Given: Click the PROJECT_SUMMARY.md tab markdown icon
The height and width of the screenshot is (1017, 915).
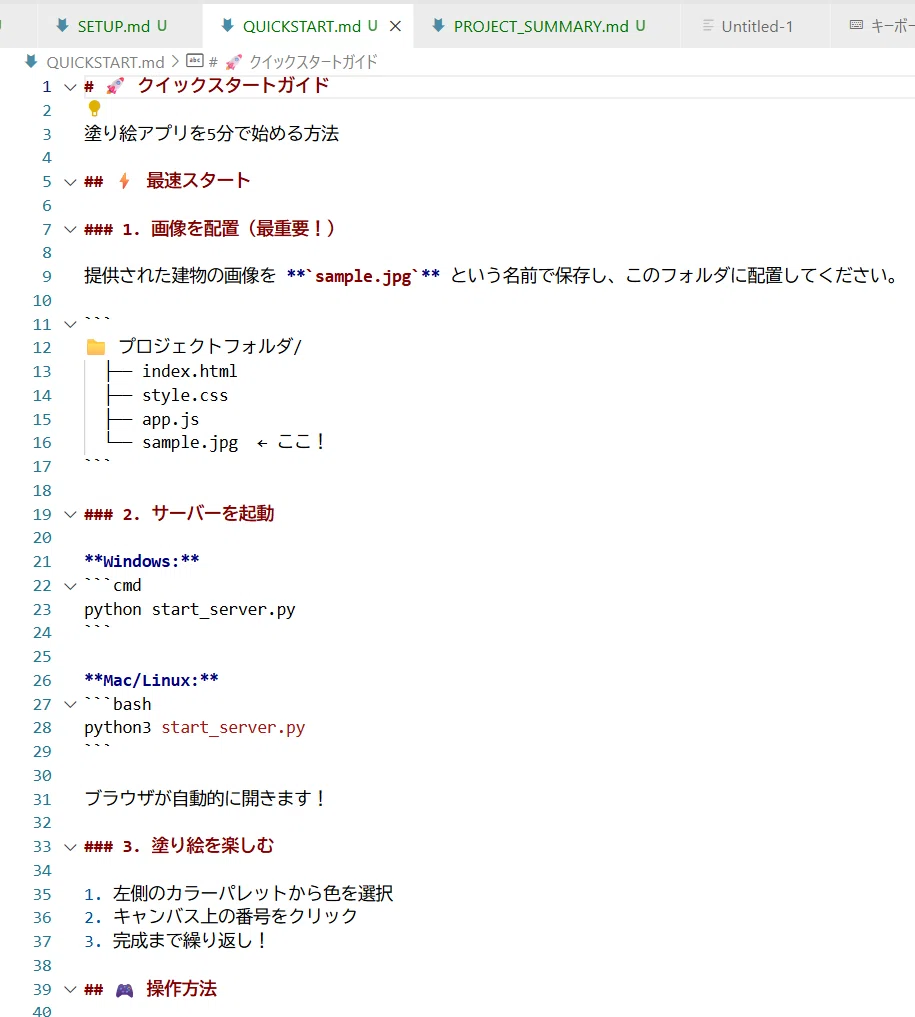Looking at the screenshot, I should pyautogui.click(x=438, y=25).
